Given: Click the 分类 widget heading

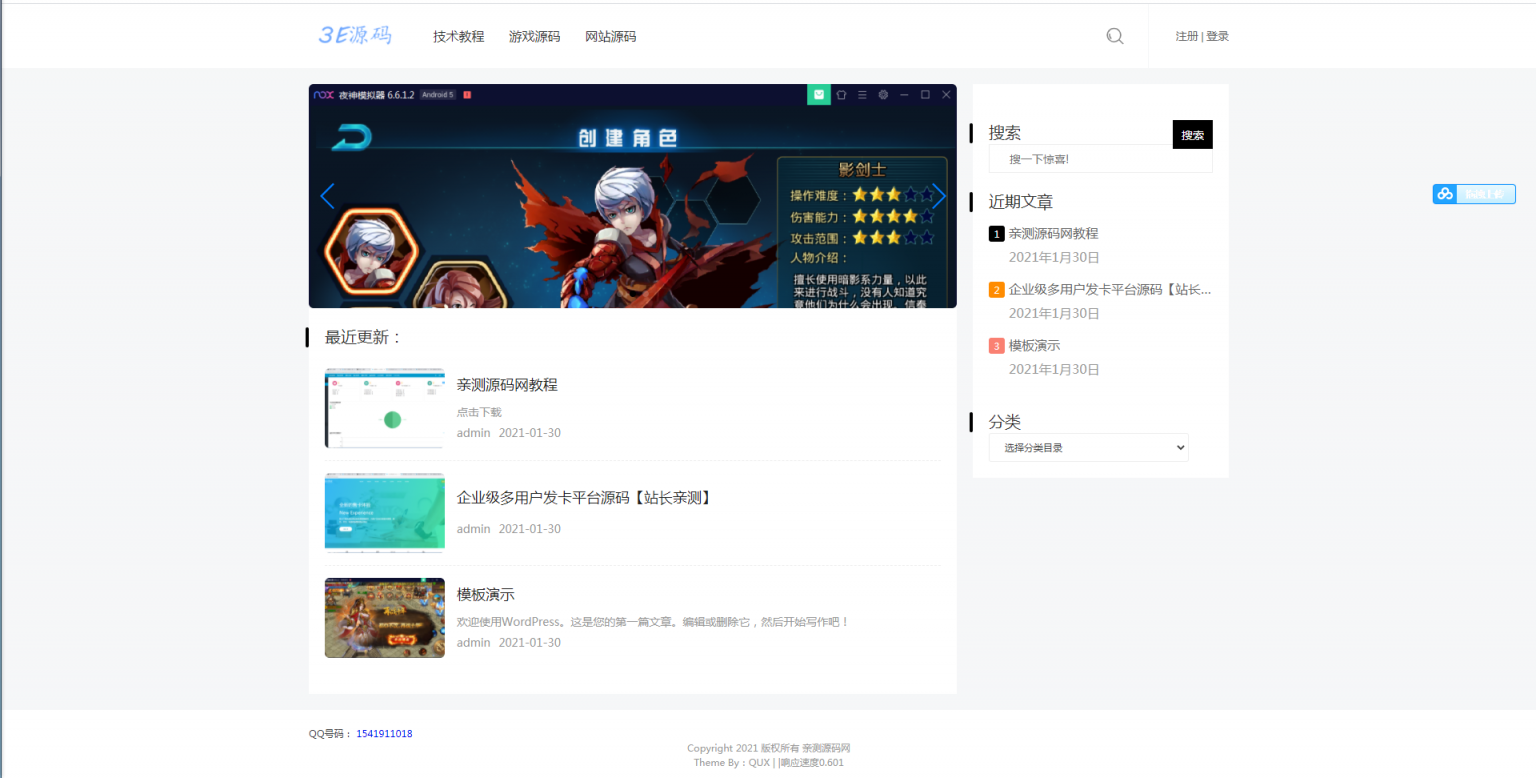Looking at the screenshot, I should click(x=1005, y=422).
